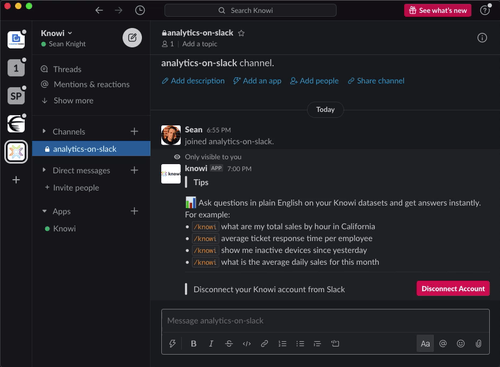Compose a new message
This screenshot has width=500, height=367.
point(132,37)
